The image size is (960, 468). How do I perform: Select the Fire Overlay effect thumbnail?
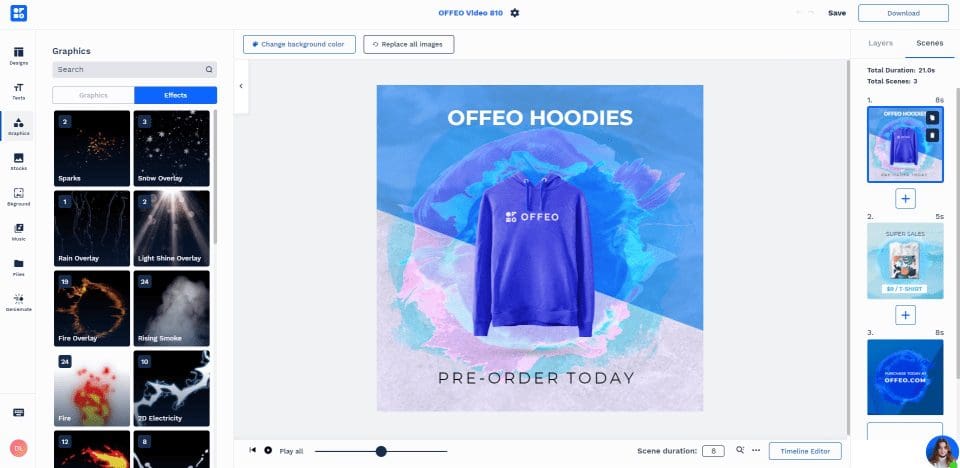(92, 308)
